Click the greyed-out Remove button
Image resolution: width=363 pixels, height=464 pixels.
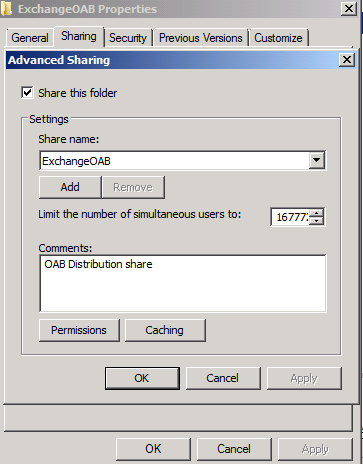pyautogui.click(x=133, y=187)
